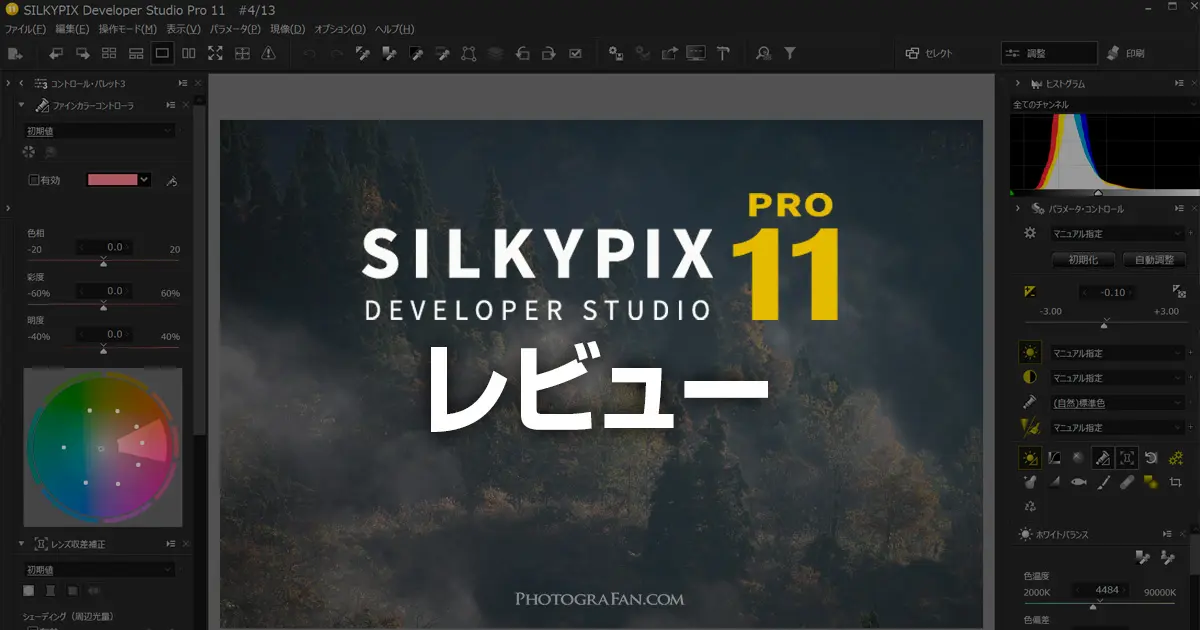Select side-by-side compare view icon
Viewport: 1200px width, 630px height.
click(189, 53)
